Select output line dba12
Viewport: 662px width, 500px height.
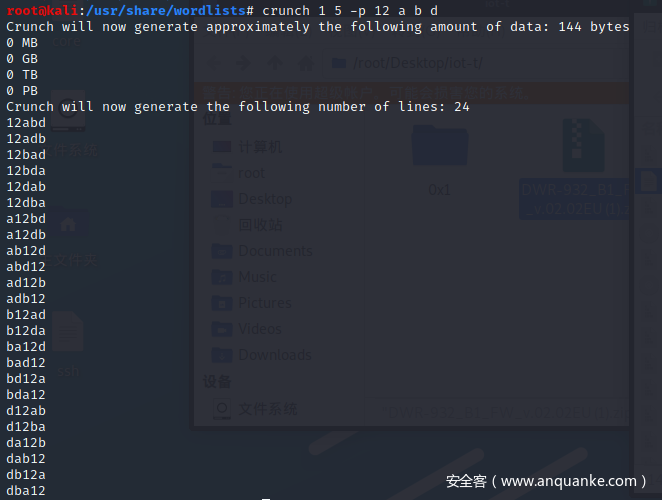(x=26, y=491)
